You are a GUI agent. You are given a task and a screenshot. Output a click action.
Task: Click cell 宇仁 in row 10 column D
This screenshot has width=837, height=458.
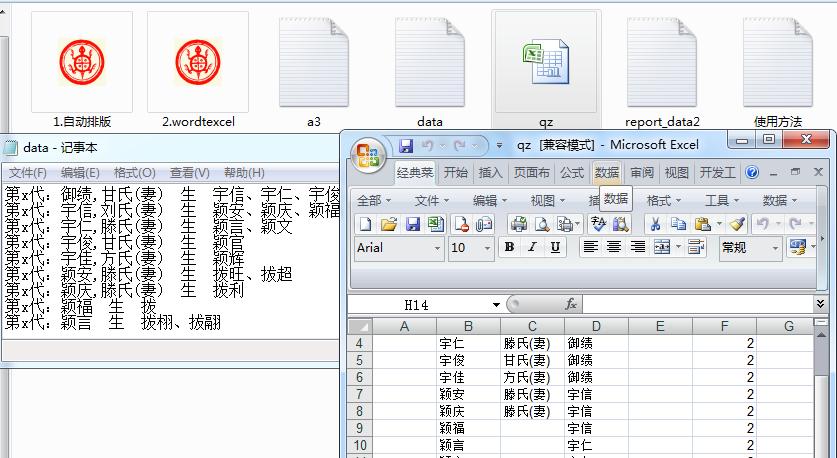pos(596,445)
